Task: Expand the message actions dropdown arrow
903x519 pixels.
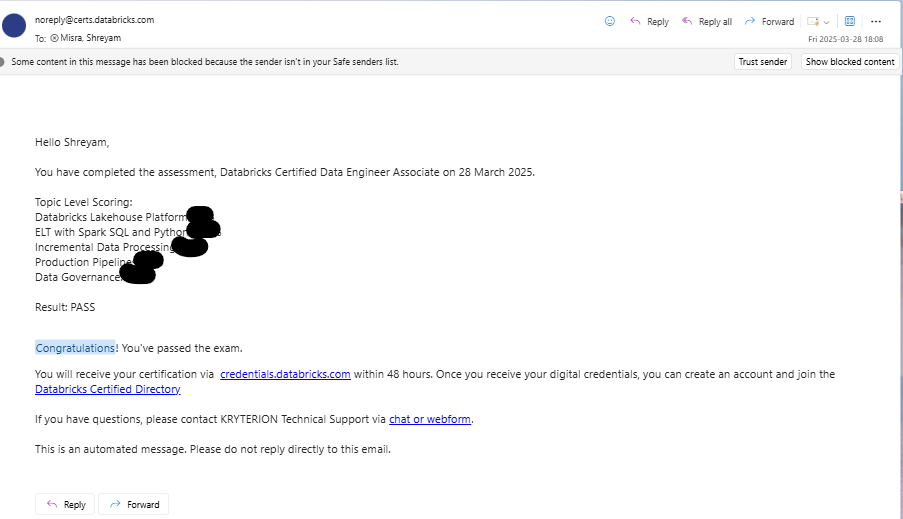Action: click(826, 22)
